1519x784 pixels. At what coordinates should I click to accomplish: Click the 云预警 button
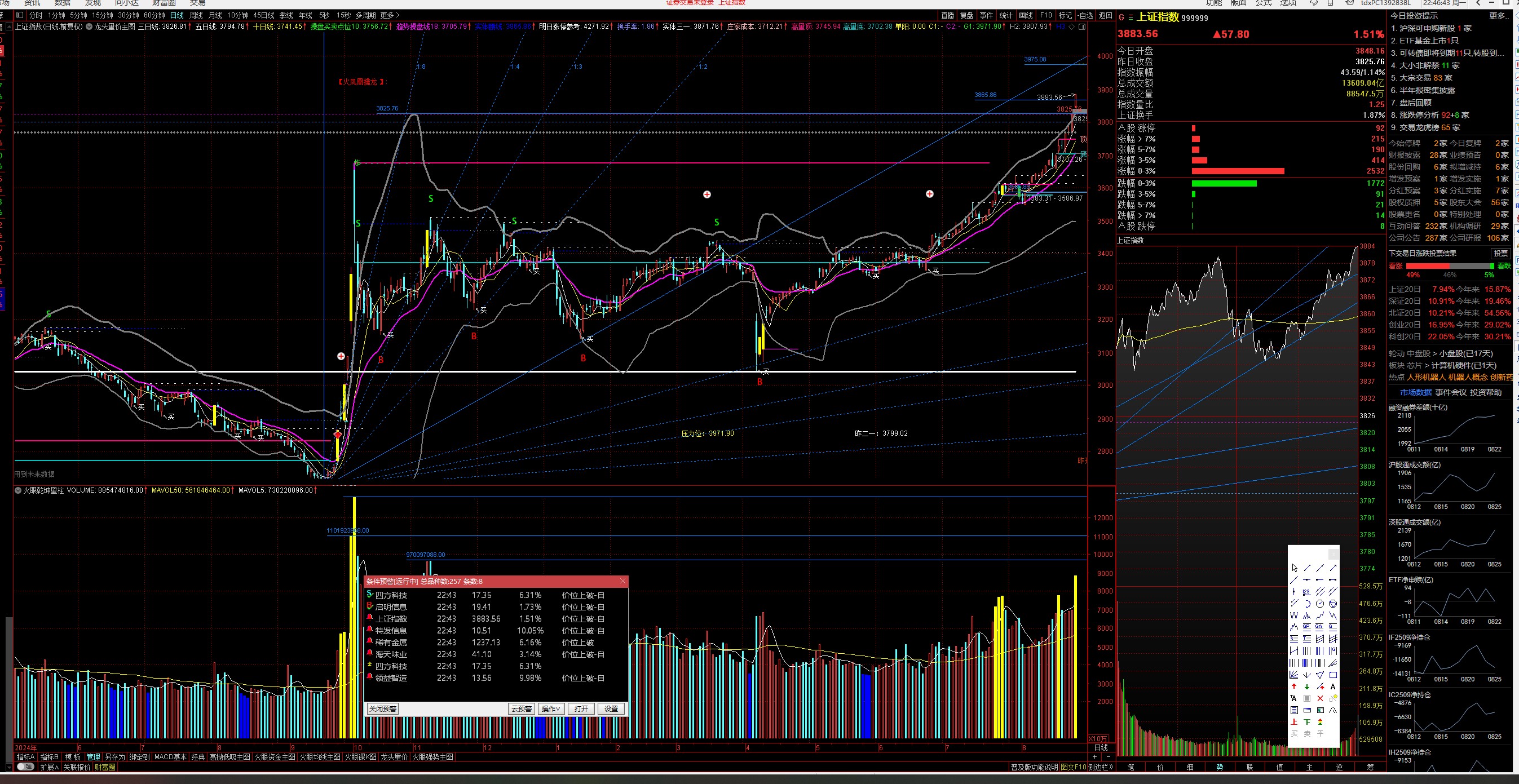(521, 708)
